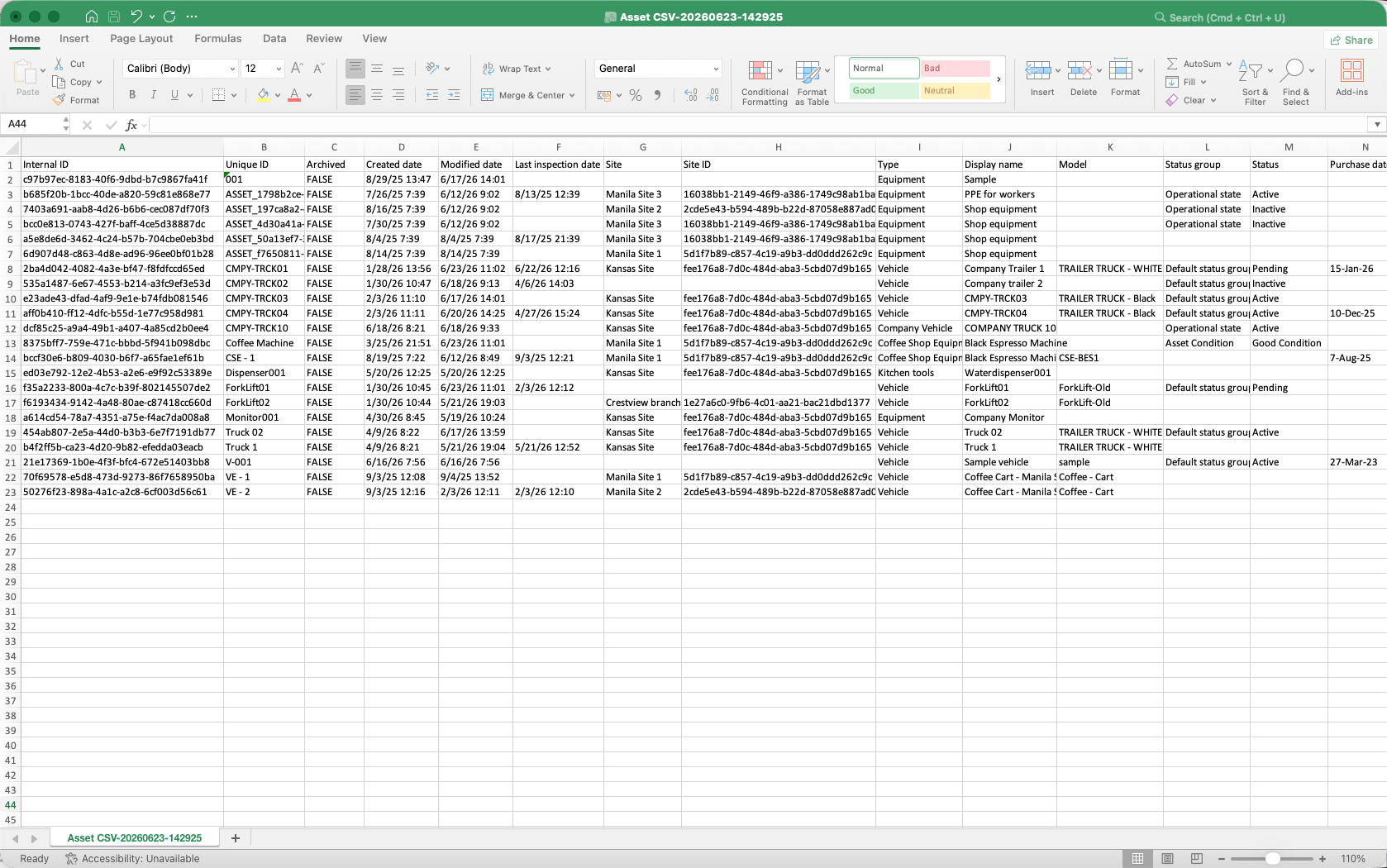Apply the Bad cell style
The image size is (1387, 868).
956,69
